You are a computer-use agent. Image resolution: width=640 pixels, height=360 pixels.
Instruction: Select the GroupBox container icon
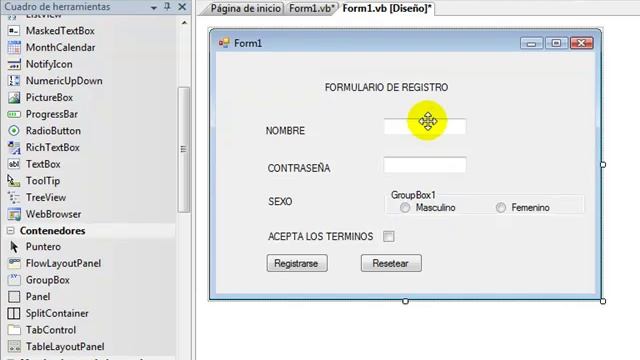(x=14, y=280)
